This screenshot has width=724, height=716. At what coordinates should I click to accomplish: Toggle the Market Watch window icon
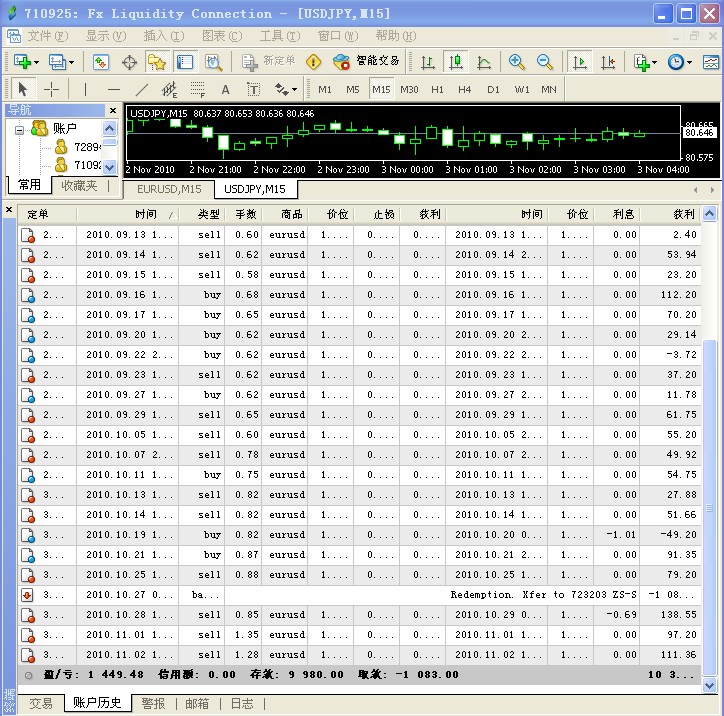101,61
